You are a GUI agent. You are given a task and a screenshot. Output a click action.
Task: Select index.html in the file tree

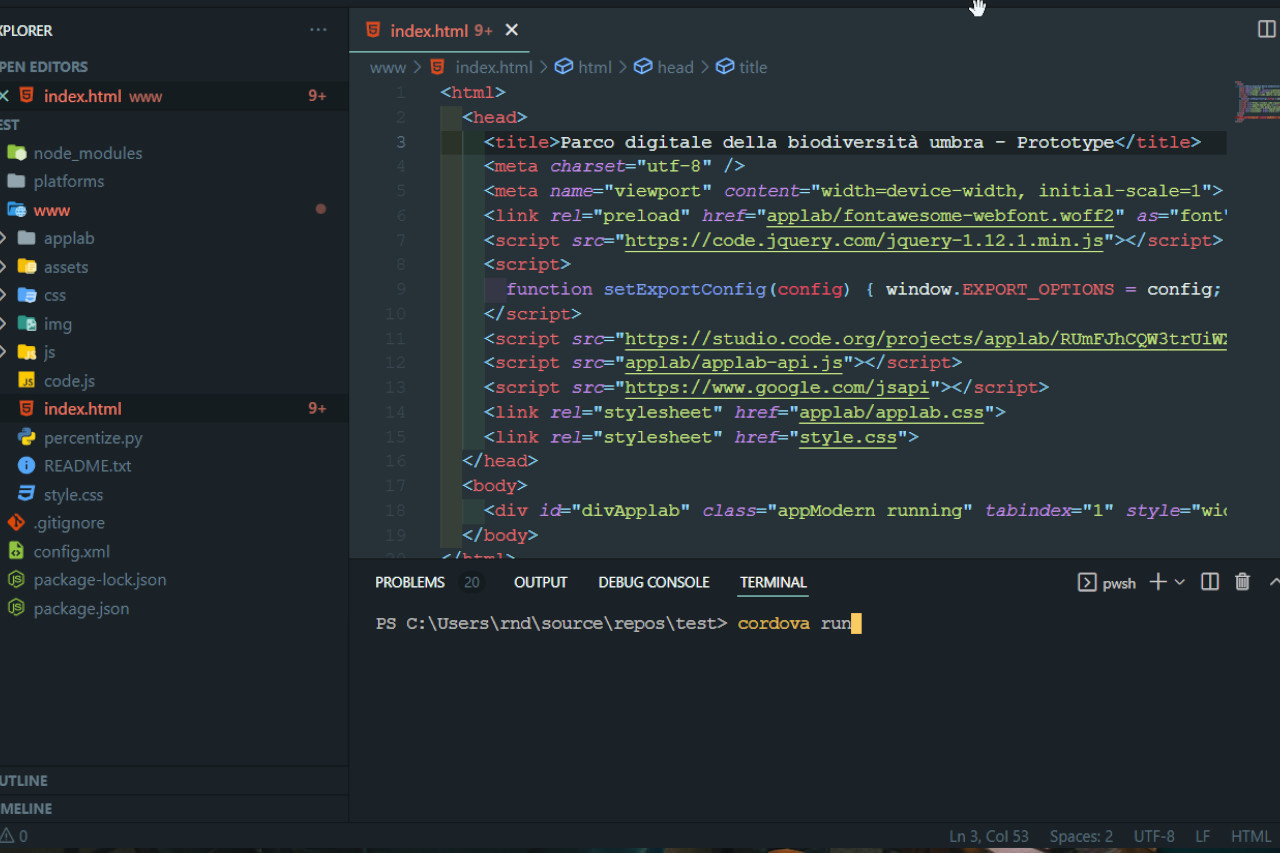click(x=83, y=409)
